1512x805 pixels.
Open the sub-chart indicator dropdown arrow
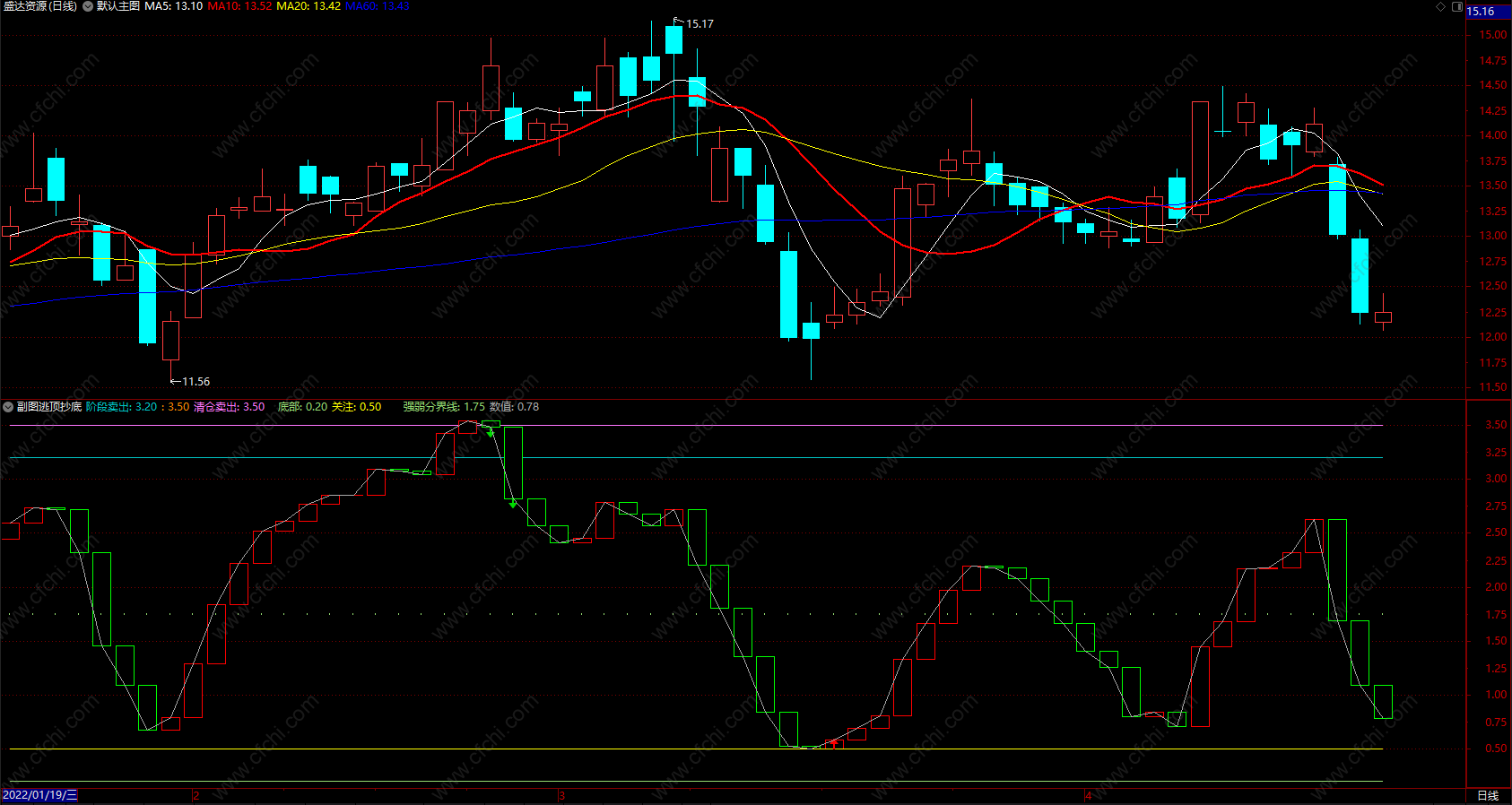tap(8, 407)
